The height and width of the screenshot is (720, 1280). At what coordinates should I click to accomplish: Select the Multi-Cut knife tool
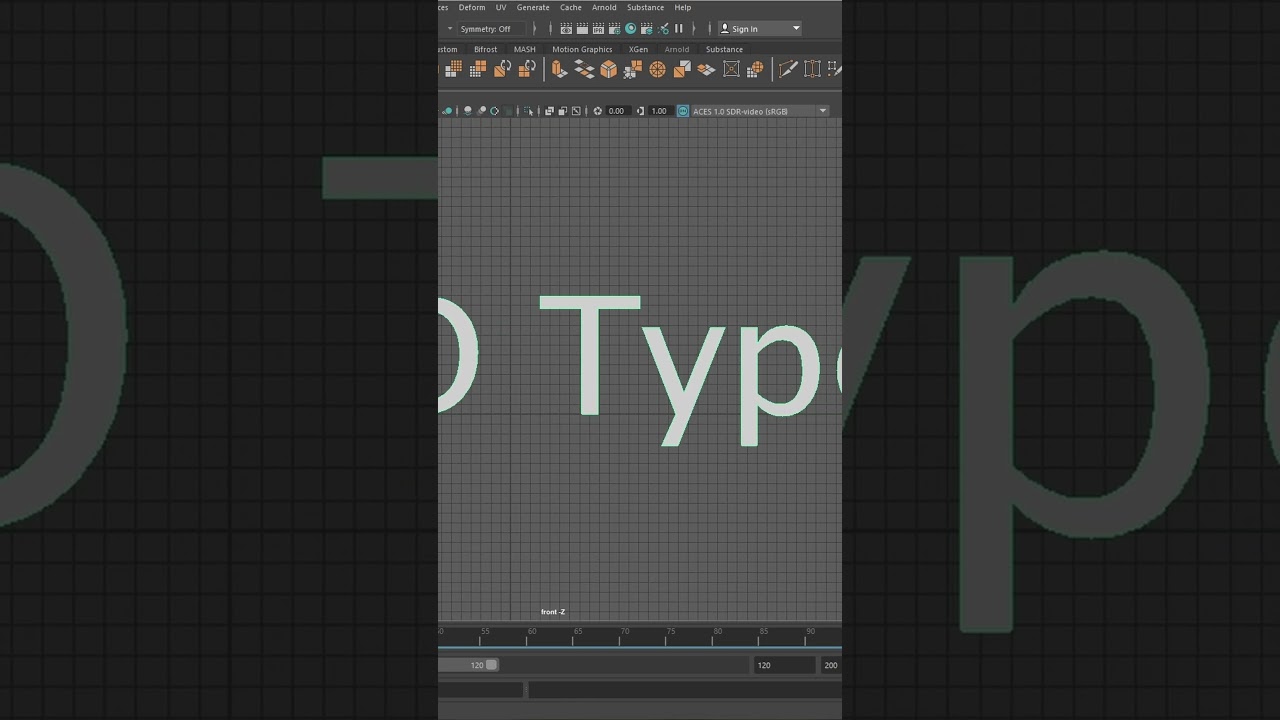(x=788, y=69)
